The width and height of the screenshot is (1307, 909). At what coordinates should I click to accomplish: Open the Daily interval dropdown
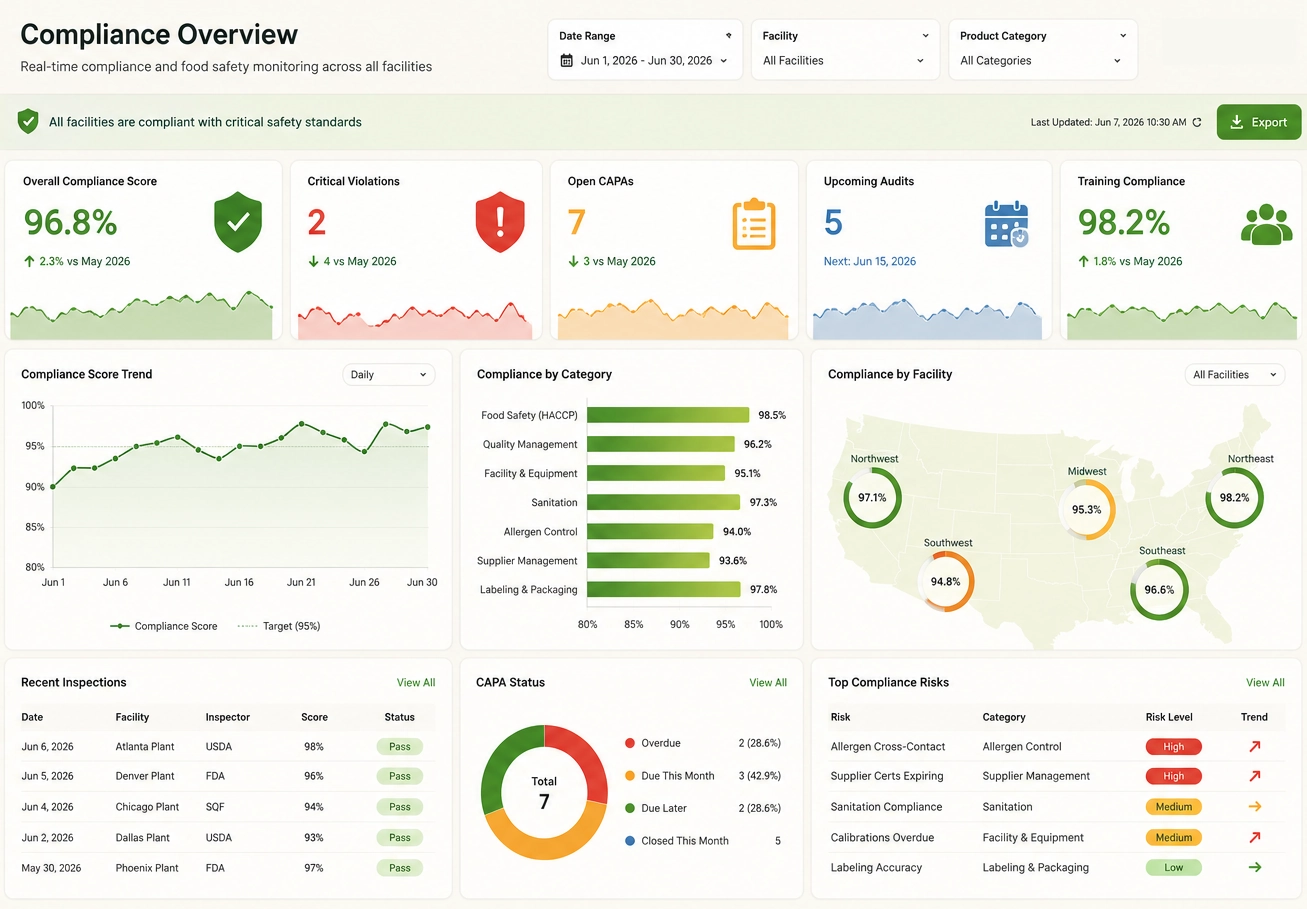389,375
